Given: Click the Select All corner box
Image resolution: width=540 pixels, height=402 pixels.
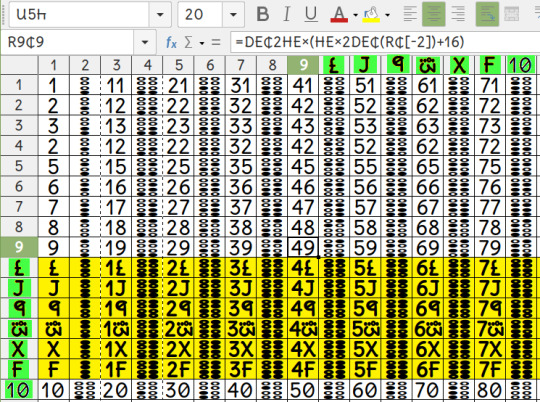Looking at the screenshot, I should (19, 65).
